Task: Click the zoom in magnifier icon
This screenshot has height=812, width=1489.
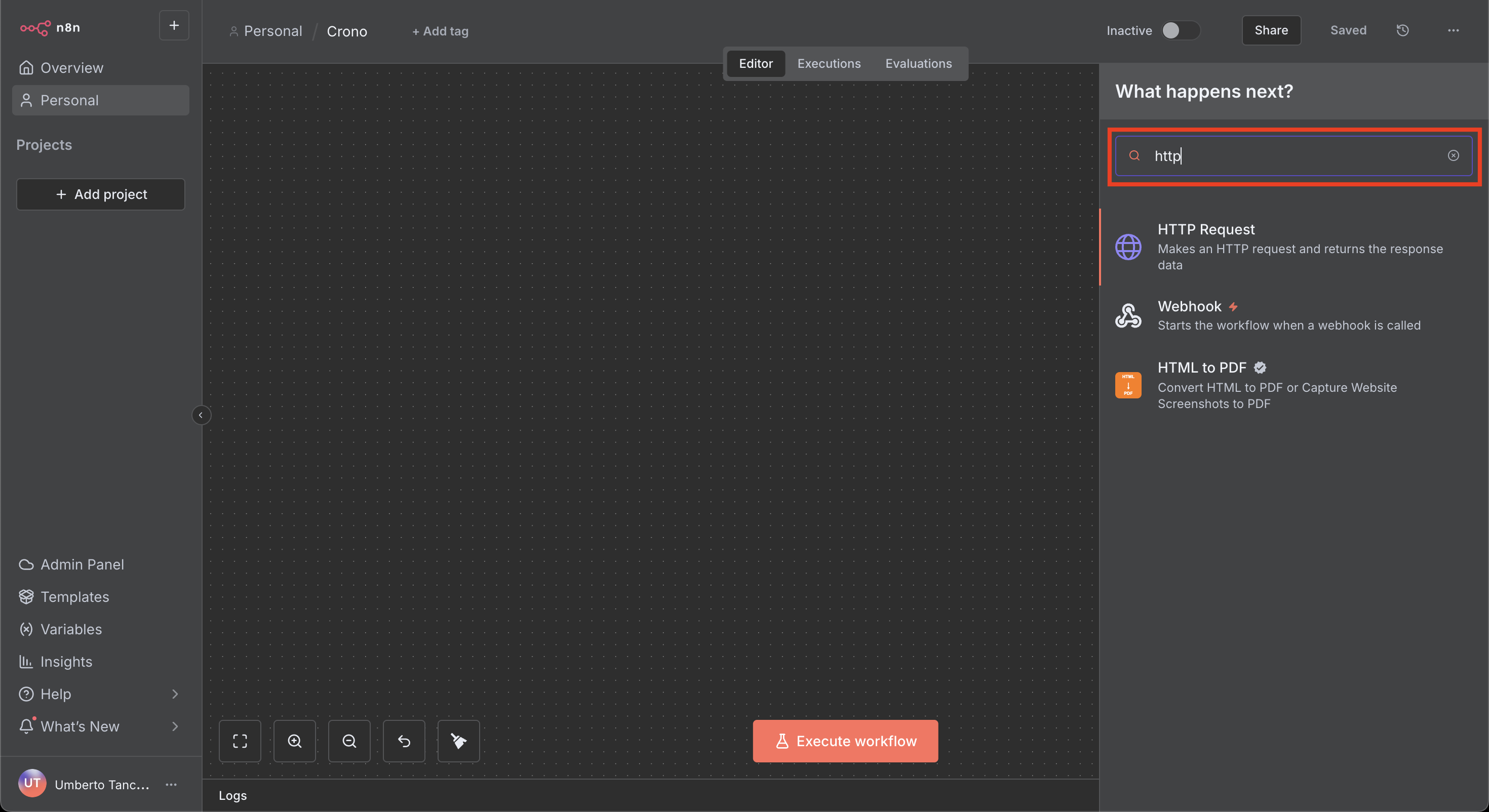Action: 295,741
